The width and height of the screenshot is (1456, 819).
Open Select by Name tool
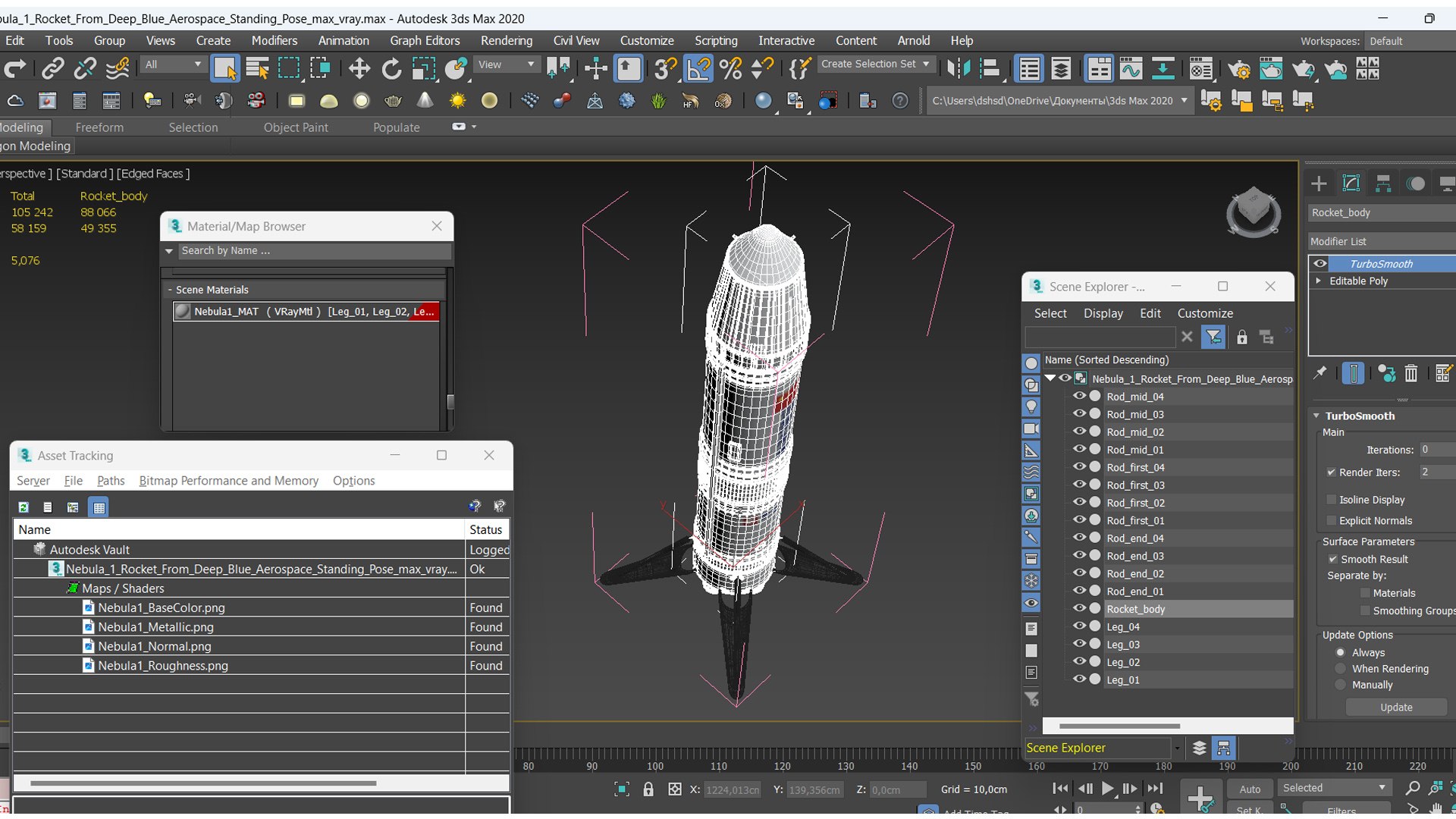coord(257,69)
